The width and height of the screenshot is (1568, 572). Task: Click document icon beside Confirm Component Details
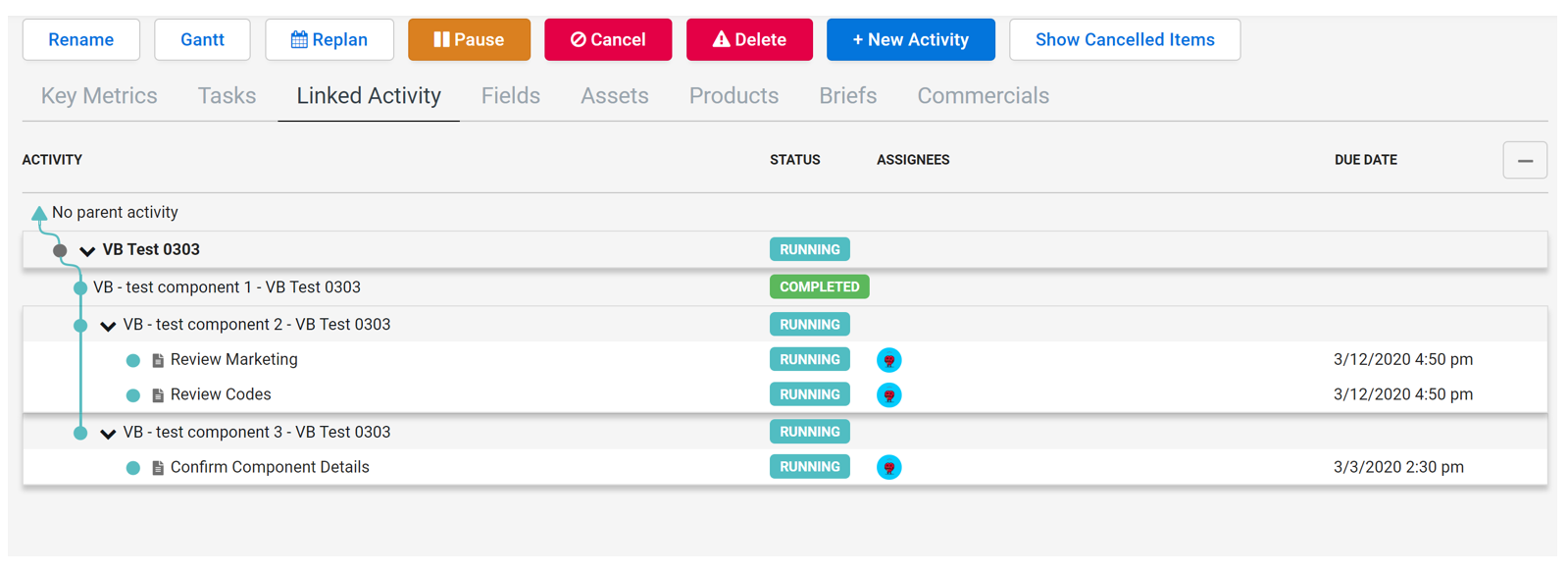click(158, 468)
